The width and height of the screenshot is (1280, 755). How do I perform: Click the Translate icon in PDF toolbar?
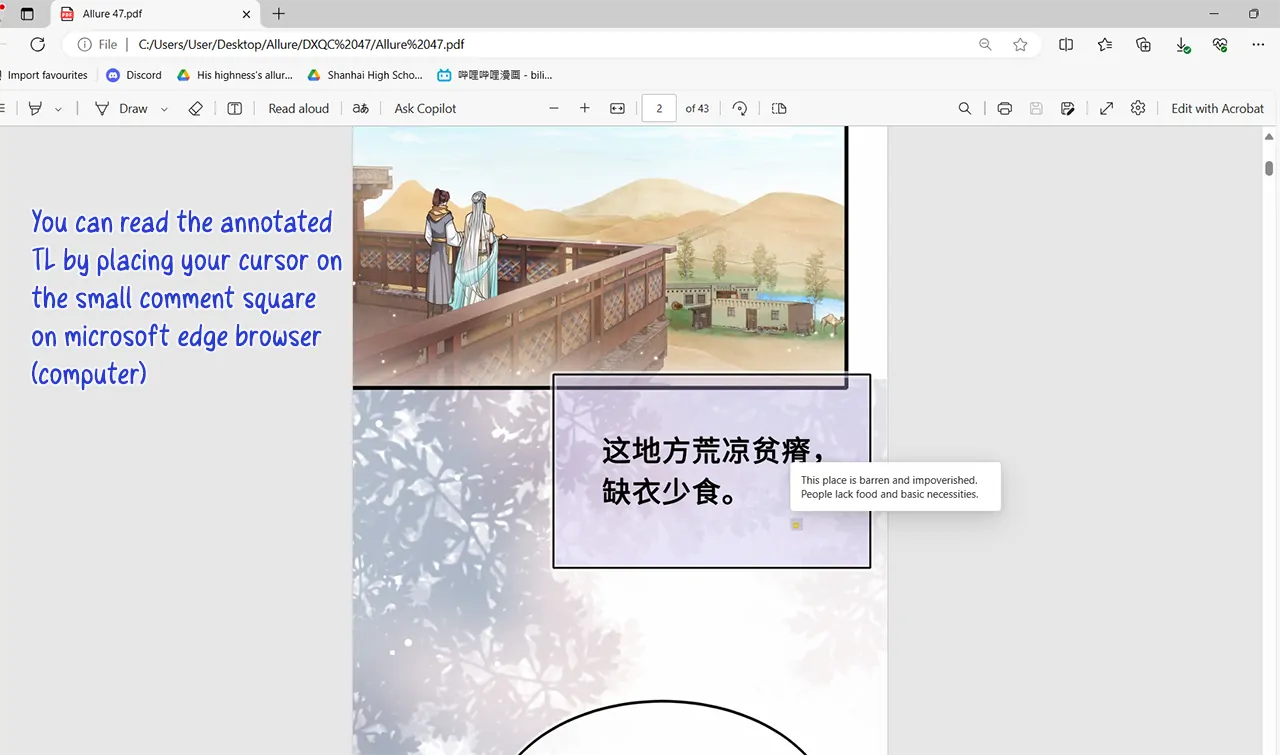(x=361, y=108)
